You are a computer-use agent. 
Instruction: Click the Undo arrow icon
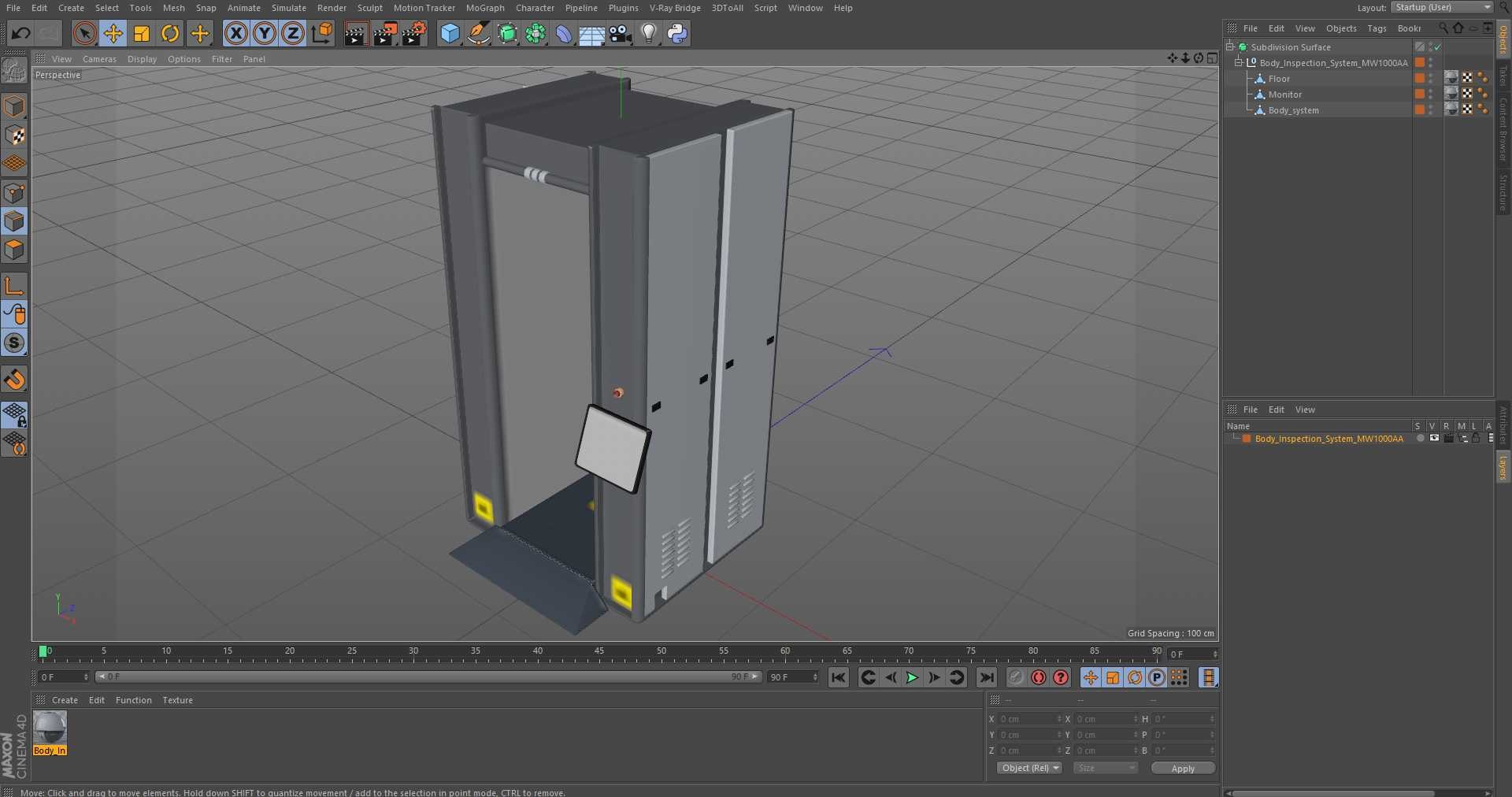[21, 33]
